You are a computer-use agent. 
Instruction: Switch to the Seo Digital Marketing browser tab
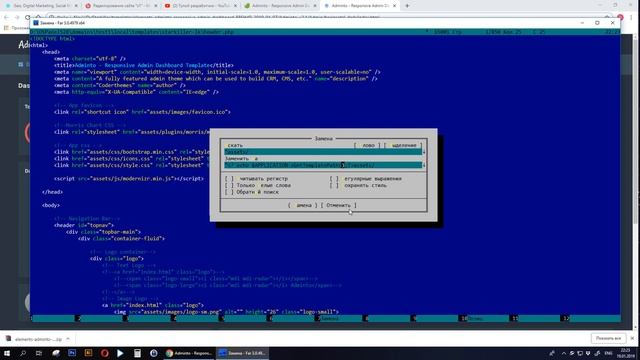pyautogui.click(x=41, y=6)
